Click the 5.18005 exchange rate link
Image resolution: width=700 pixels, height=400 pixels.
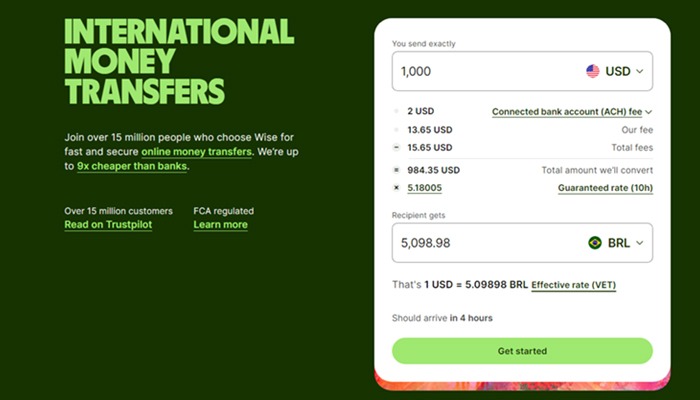(x=425, y=188)
